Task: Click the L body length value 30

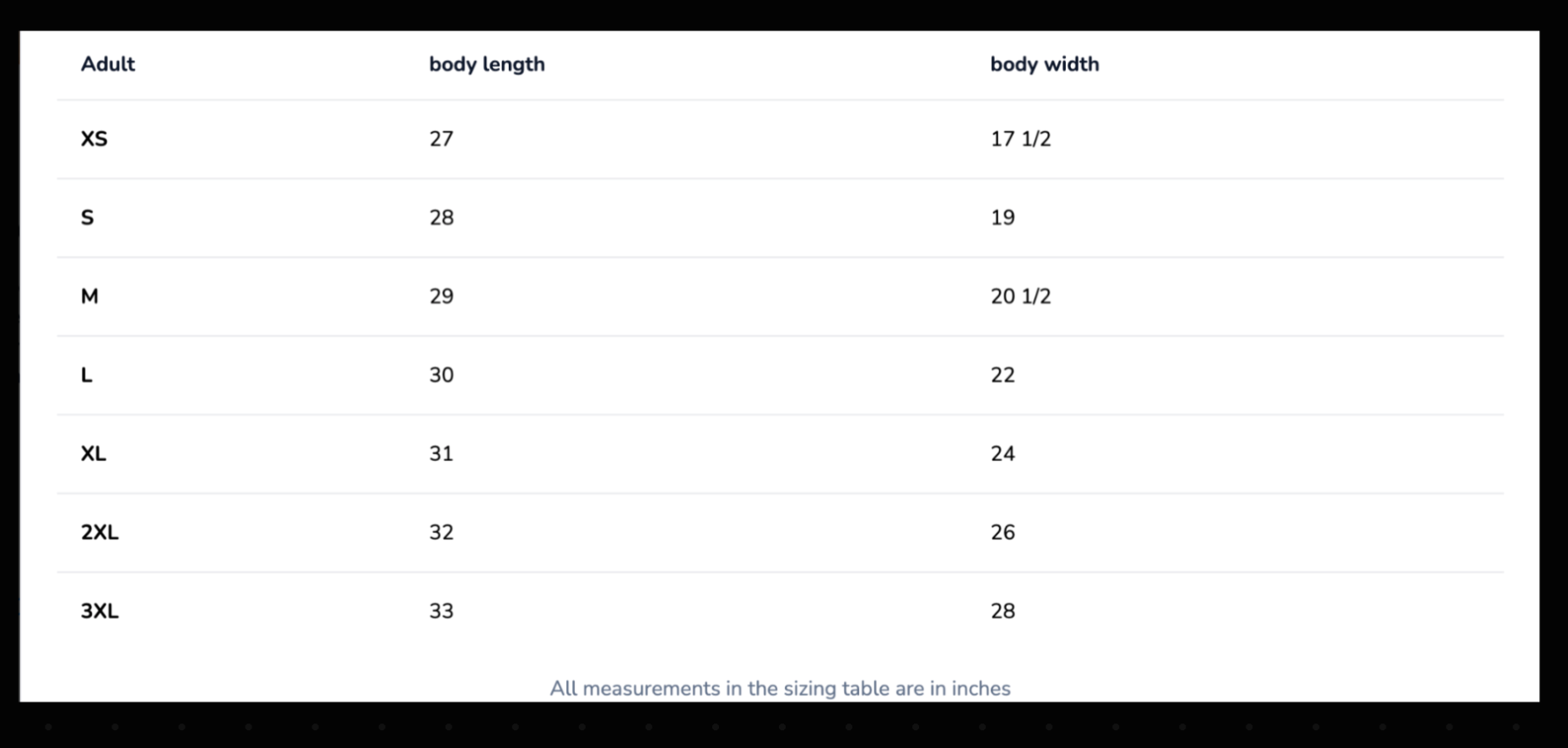Action: (x=441, y=375)
